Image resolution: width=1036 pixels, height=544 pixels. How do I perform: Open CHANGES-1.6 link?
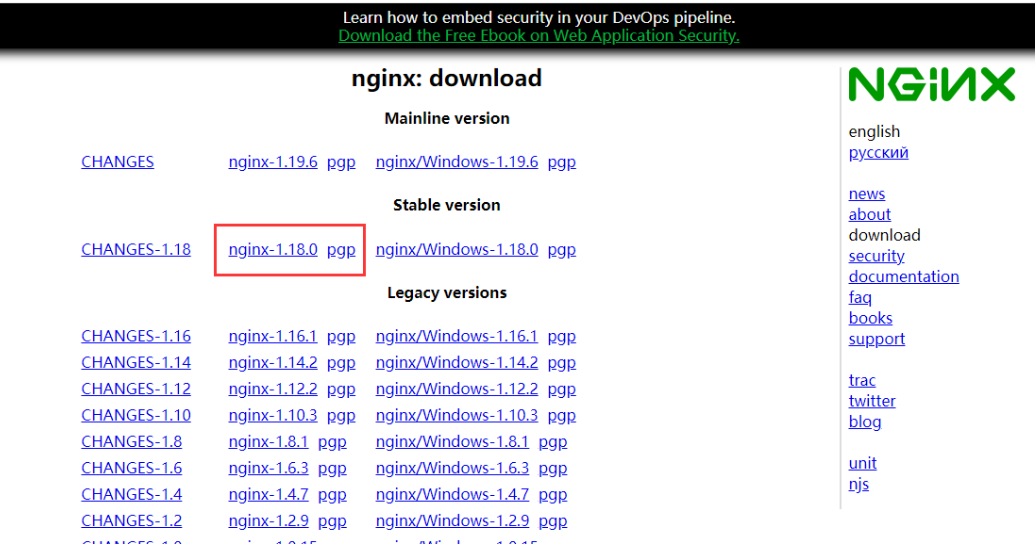click(x=131, y=469)
